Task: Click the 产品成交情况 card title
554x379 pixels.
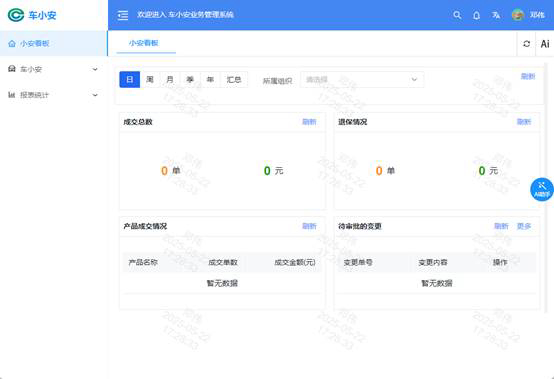Action: (145, 226)
